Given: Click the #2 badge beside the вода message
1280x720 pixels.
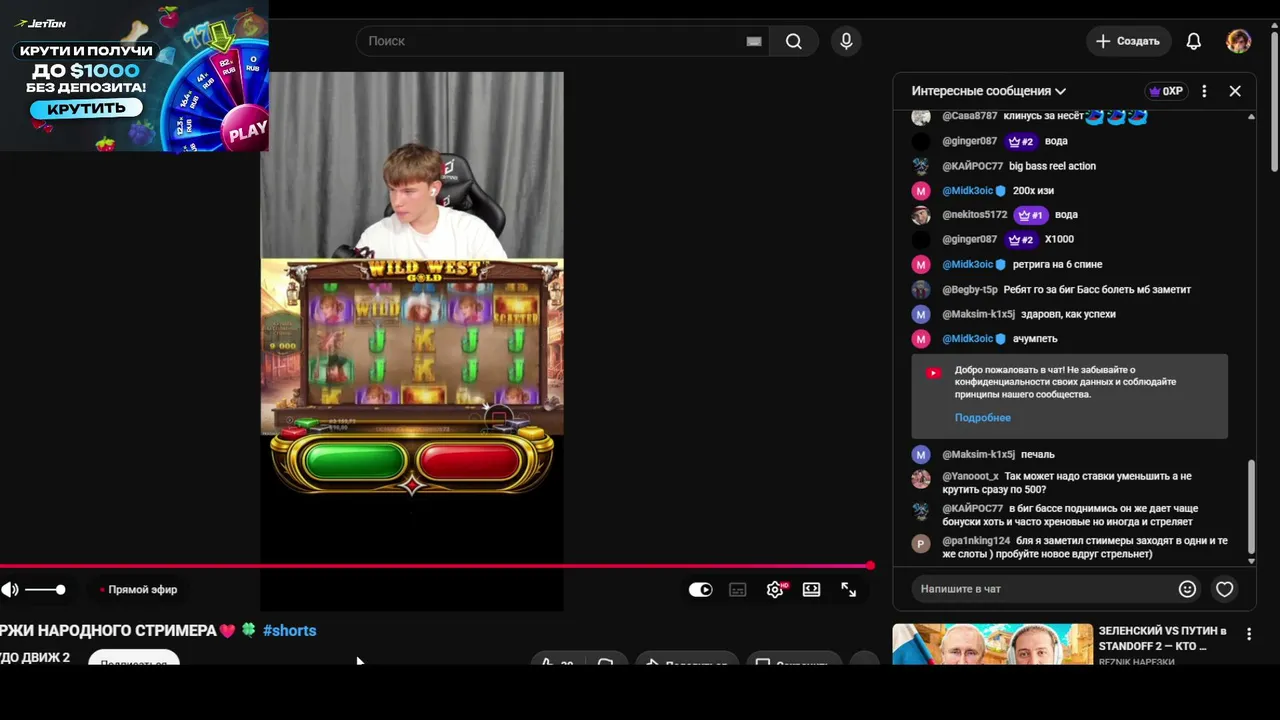Looking at the screenshot, I should point(1021,141).
